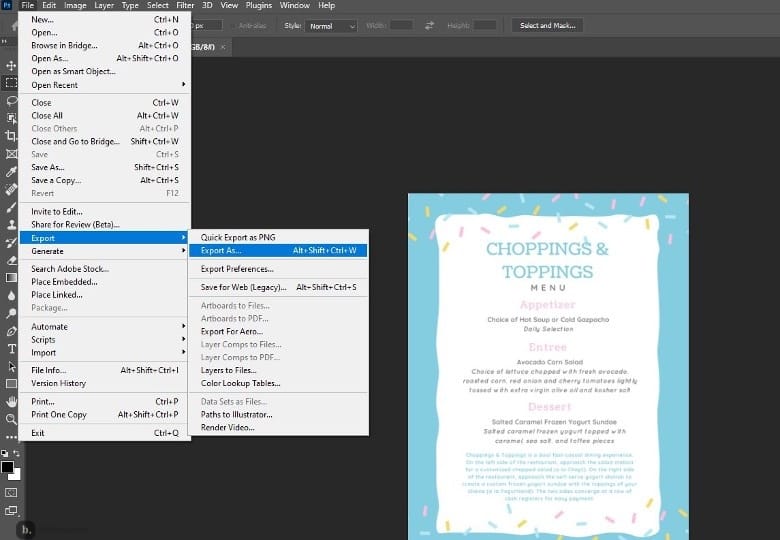Click the foreground color swatch
This screenshot has height=540, width=780.
pyautogui.click(x=8, y=467)
